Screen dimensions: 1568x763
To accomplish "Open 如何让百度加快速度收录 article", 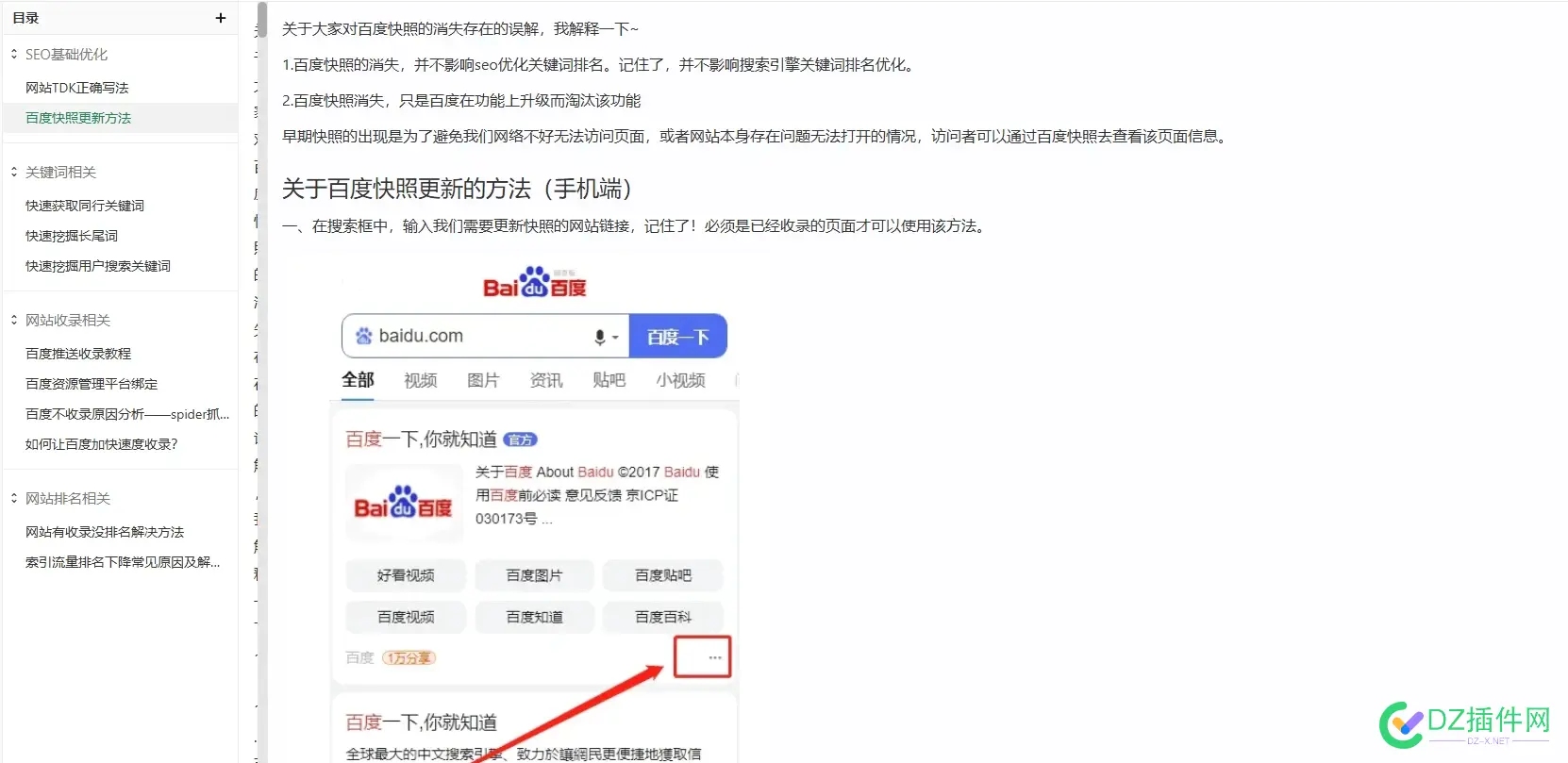I will click(x=102, y=444).
